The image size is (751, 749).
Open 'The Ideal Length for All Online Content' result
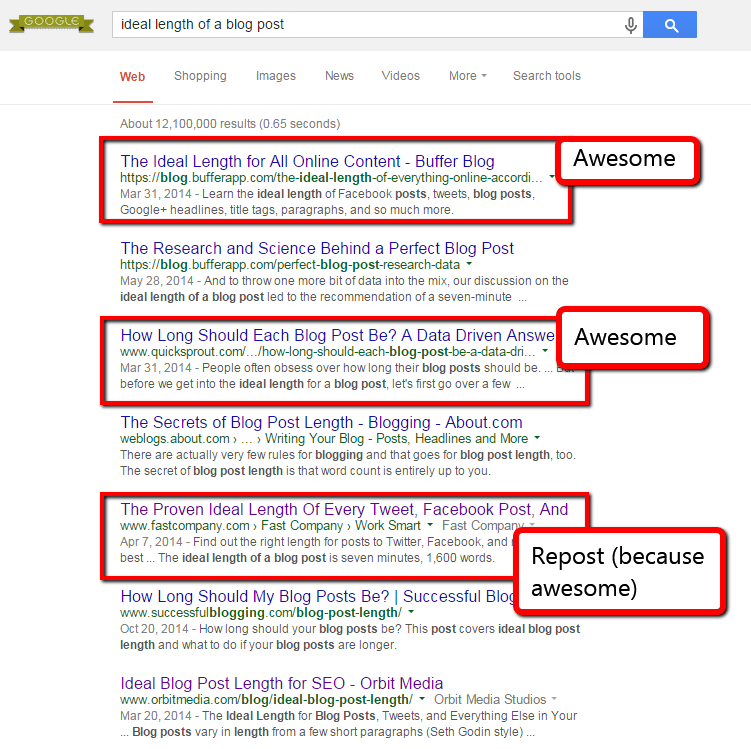(307, 161)
